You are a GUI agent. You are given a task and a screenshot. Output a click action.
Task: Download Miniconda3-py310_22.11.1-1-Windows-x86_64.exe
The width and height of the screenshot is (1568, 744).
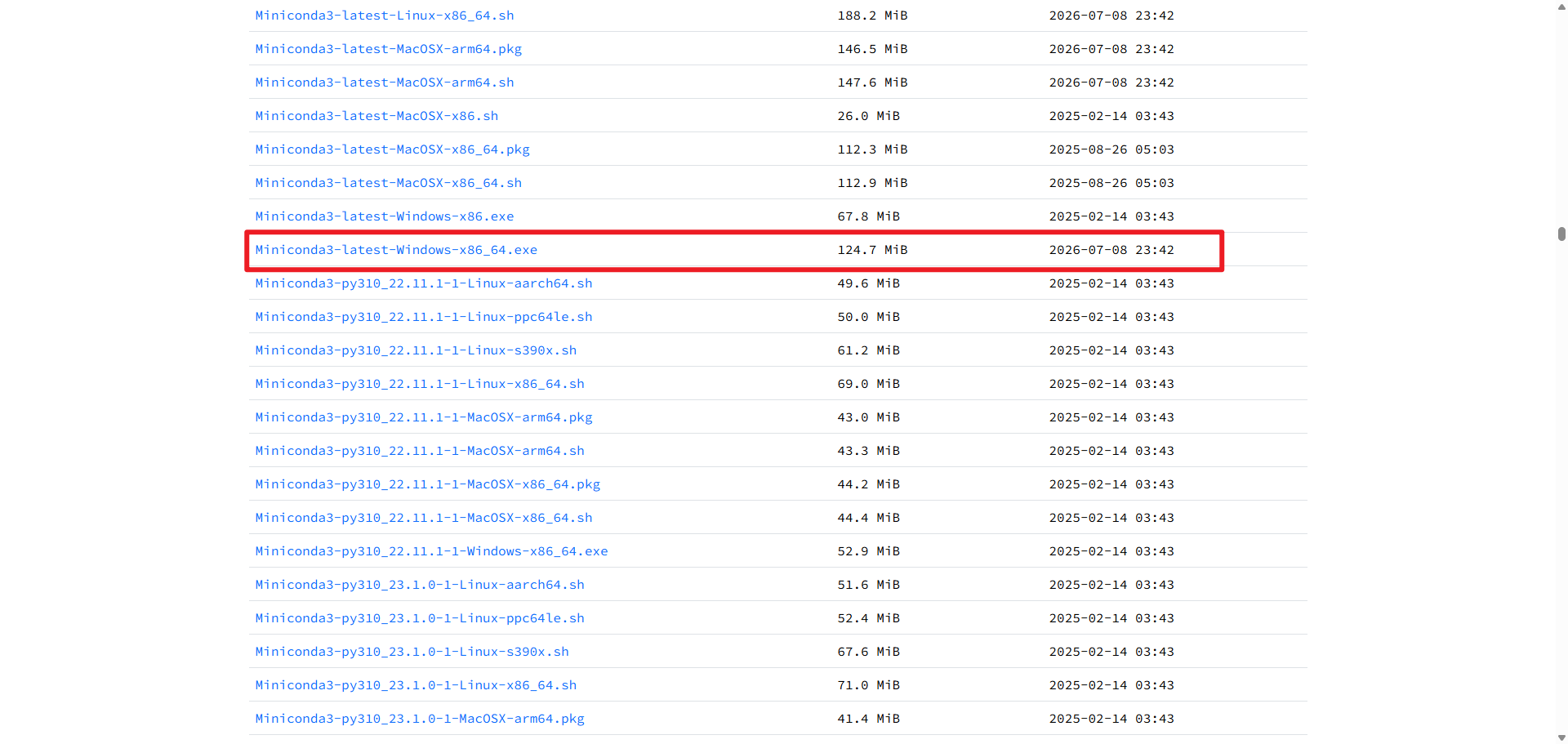point(432,551)
